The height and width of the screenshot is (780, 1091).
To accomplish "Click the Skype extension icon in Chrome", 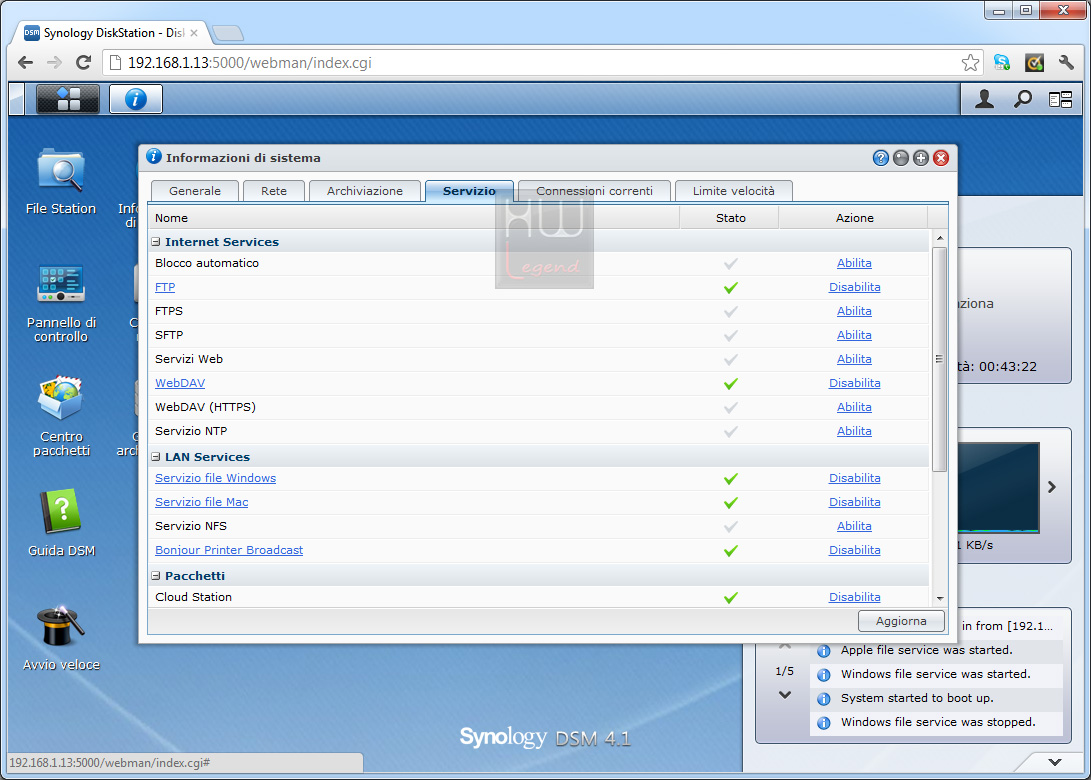I will click(x=1001, y=63).
